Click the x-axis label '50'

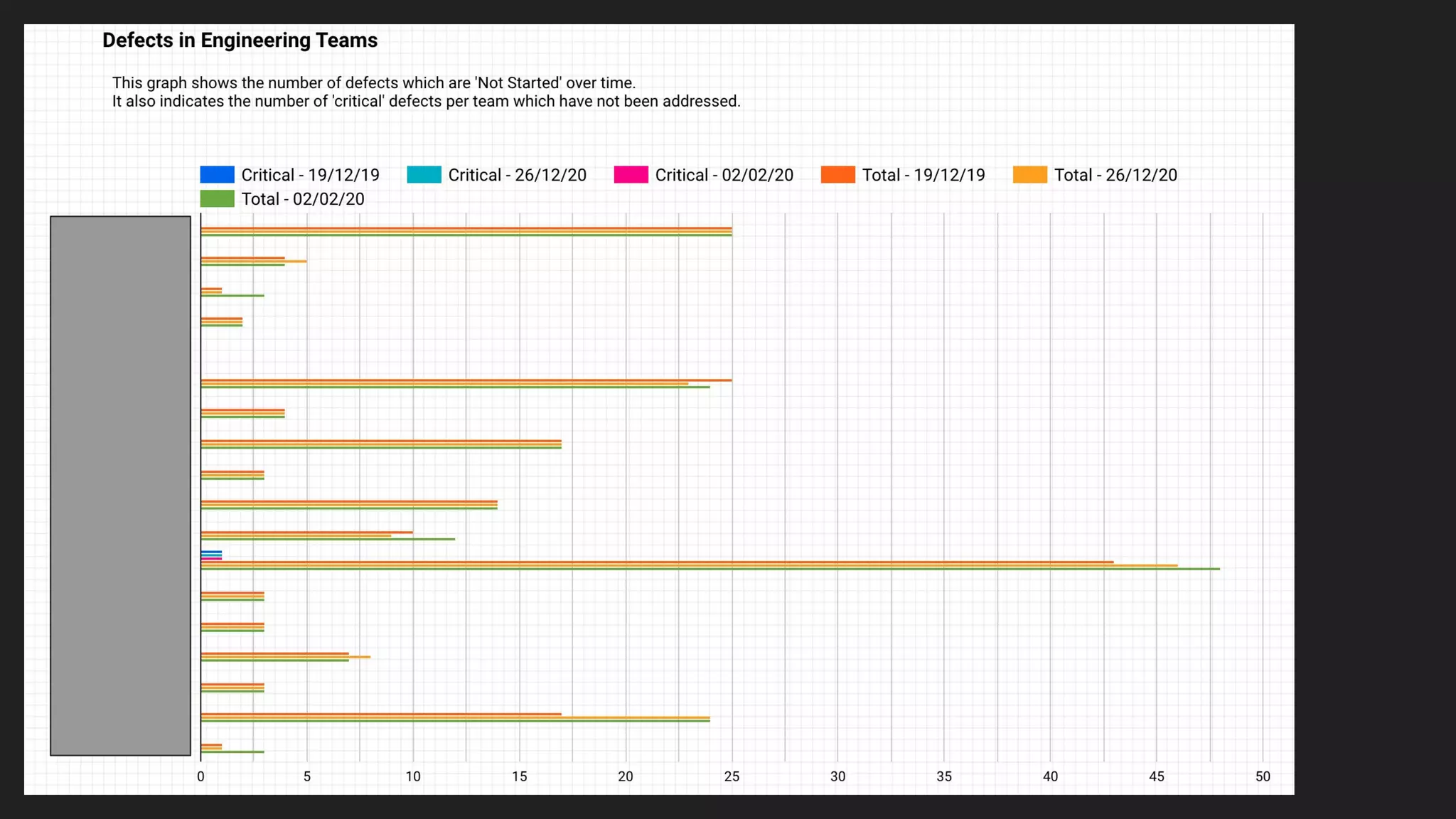coord(1263,776)
